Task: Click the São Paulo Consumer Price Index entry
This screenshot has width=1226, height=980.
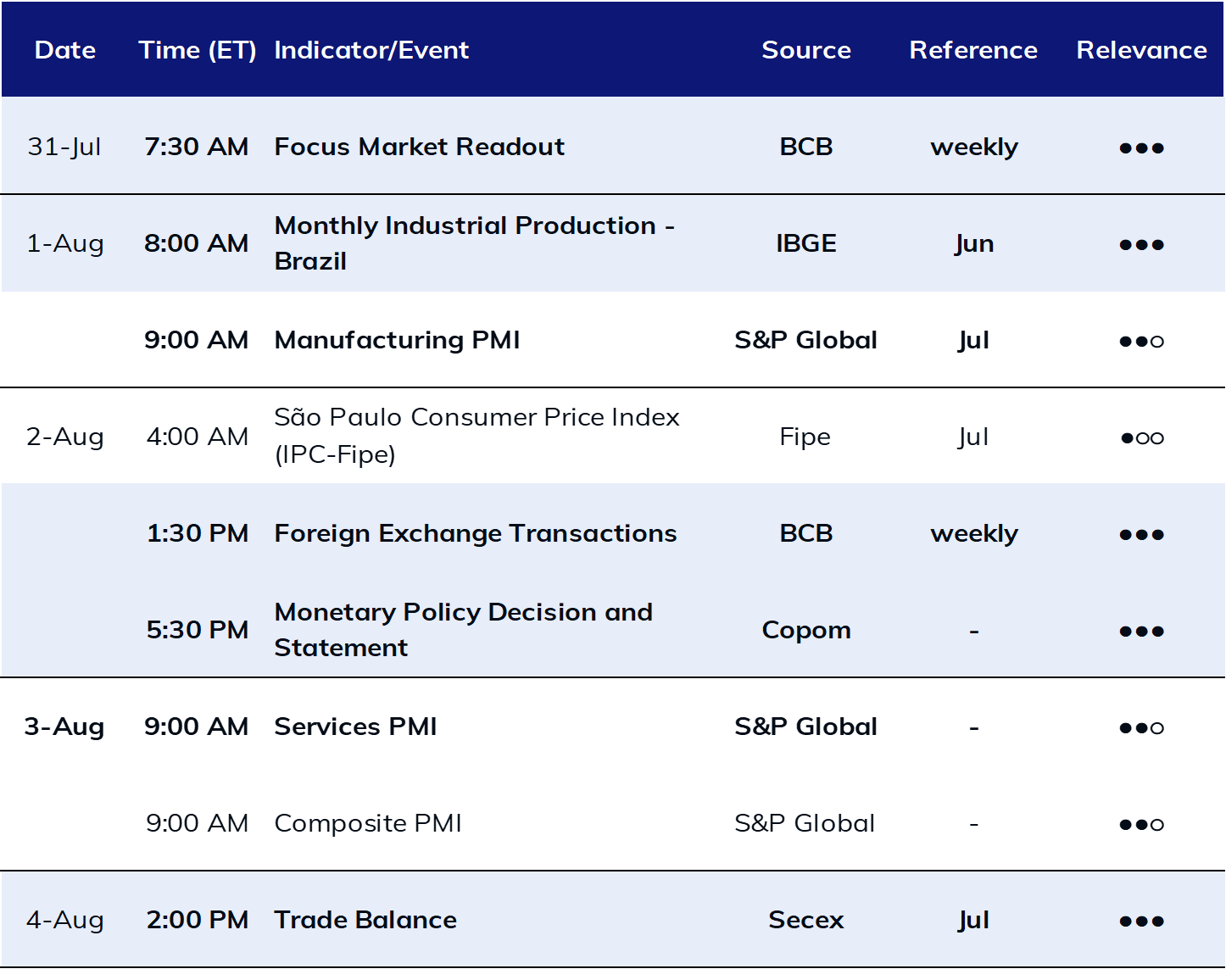Action: click(476, 436)
